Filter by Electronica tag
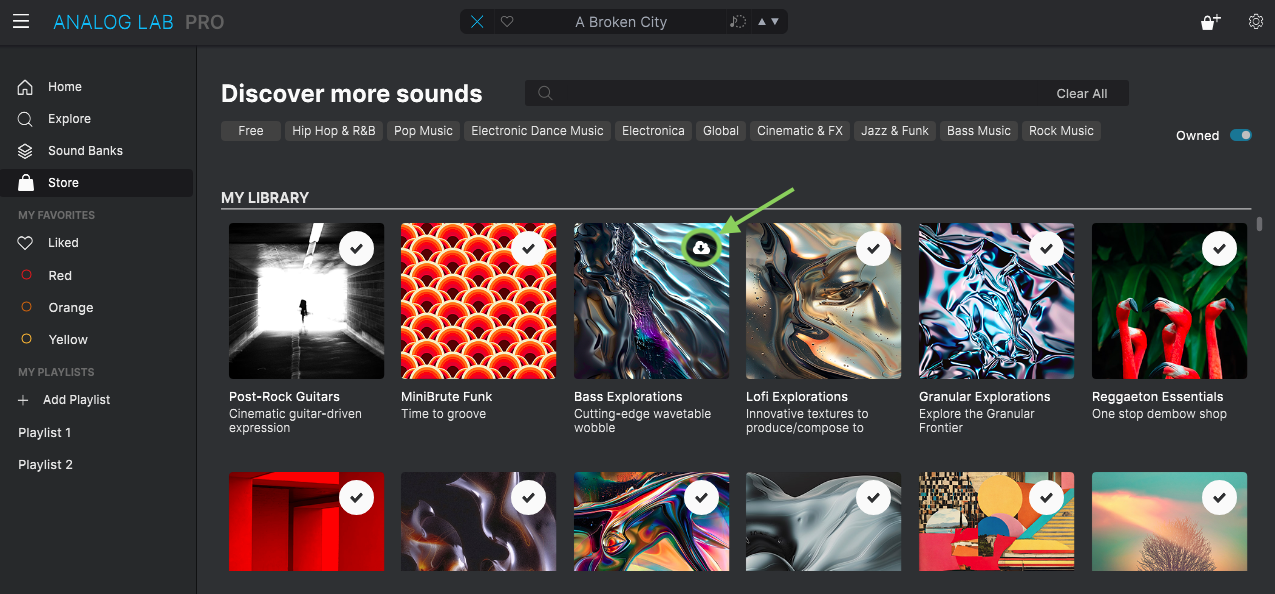The image size is (1275, 594). tap(653, 131)
